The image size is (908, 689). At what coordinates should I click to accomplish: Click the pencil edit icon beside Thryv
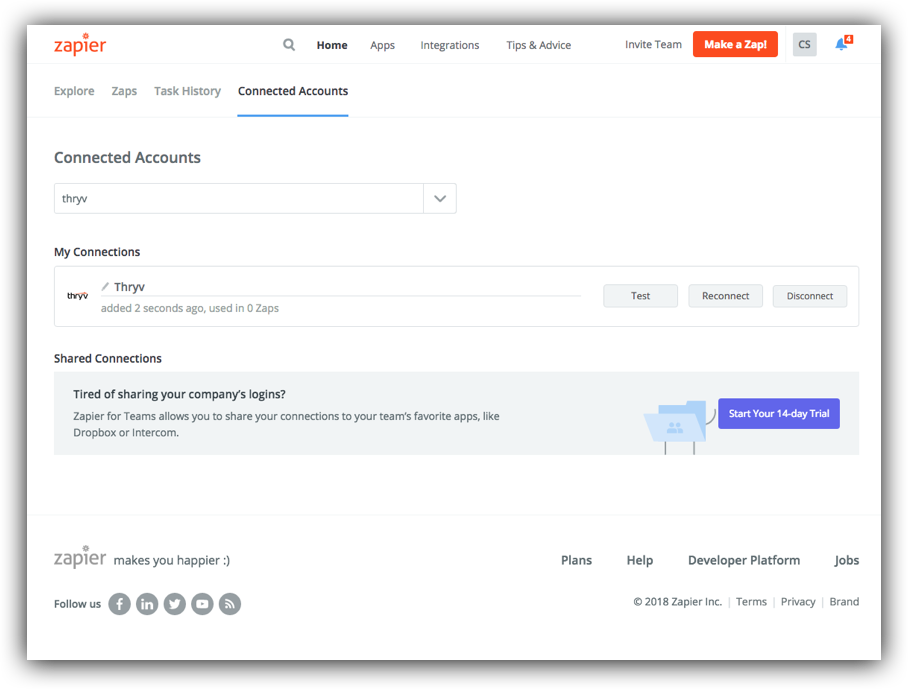tap(105, 287)
